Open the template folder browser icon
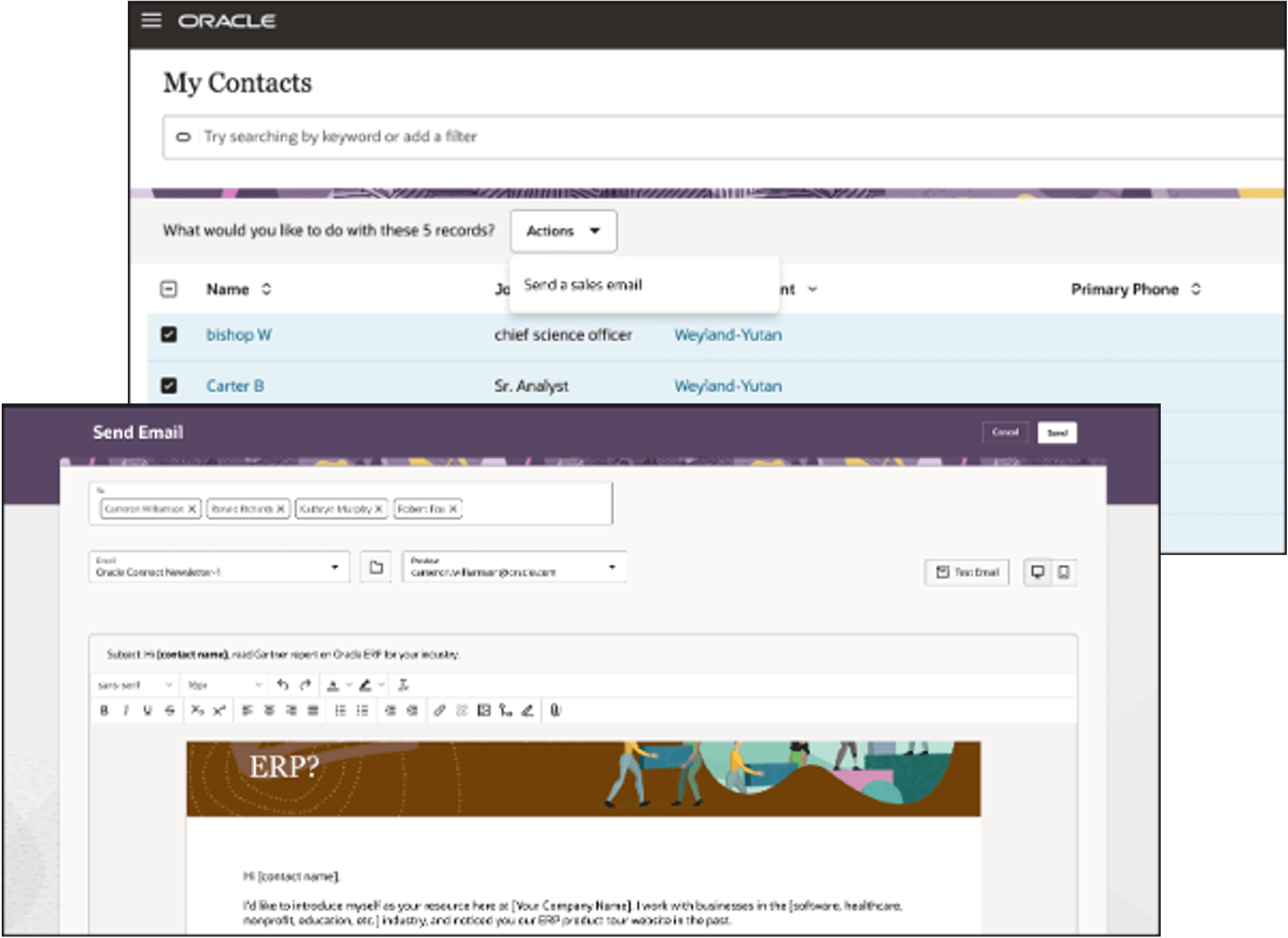The image size is (1288, 938). coord(376,567)
